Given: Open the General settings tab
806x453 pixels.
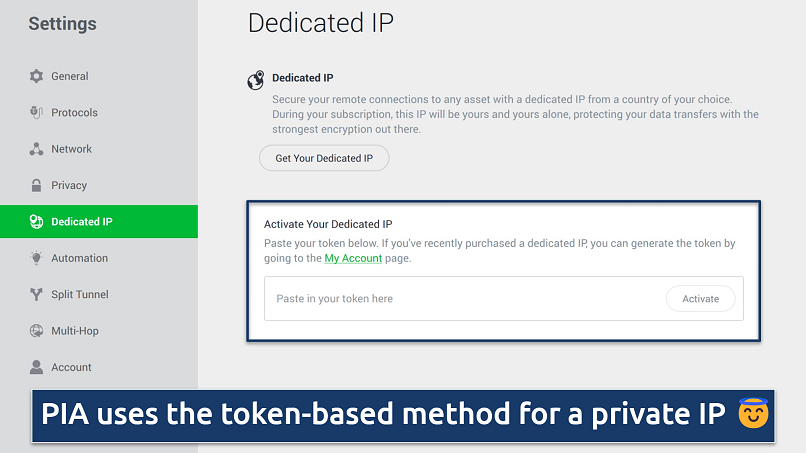Looking at the screenshot, I should 70,76.
